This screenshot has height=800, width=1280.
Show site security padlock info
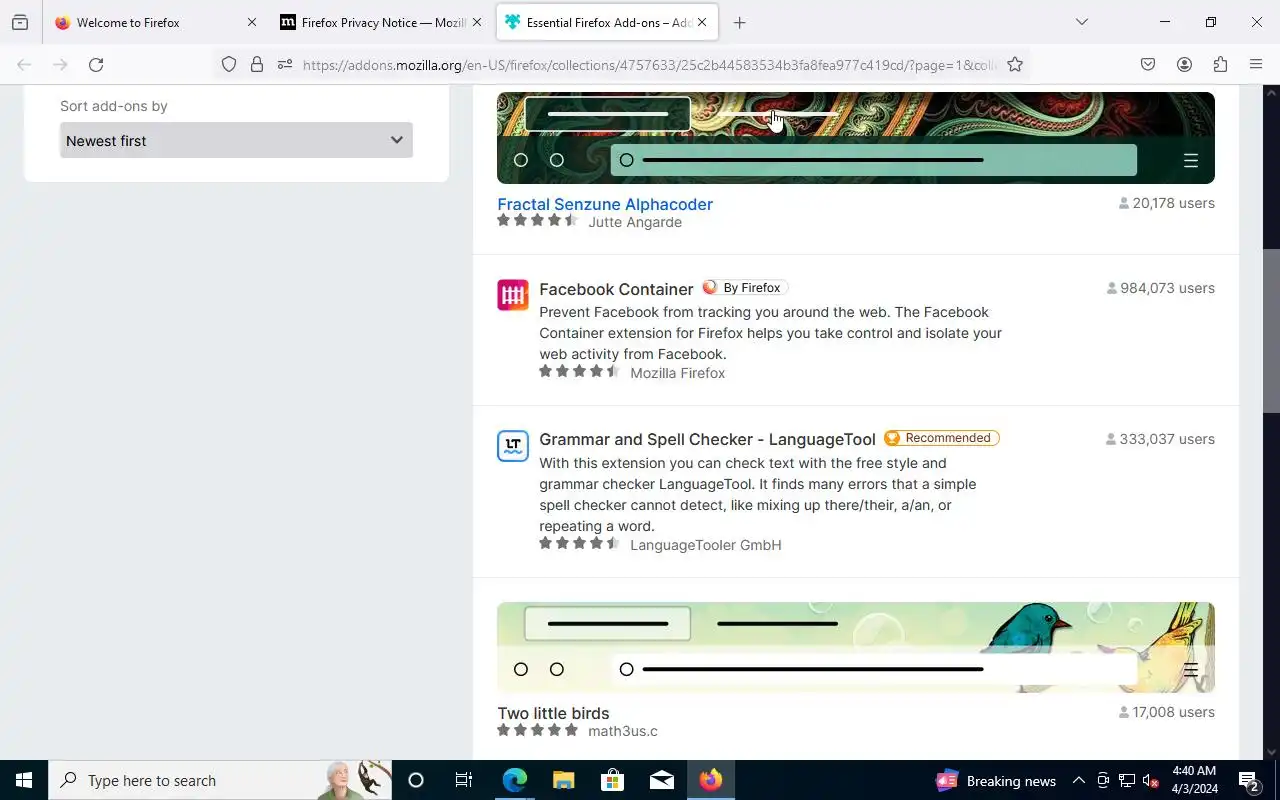[x=257, y=65]
